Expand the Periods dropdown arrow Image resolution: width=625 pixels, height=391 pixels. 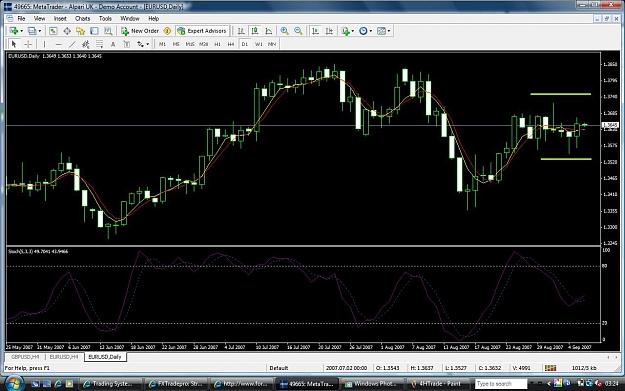[371, 31]
